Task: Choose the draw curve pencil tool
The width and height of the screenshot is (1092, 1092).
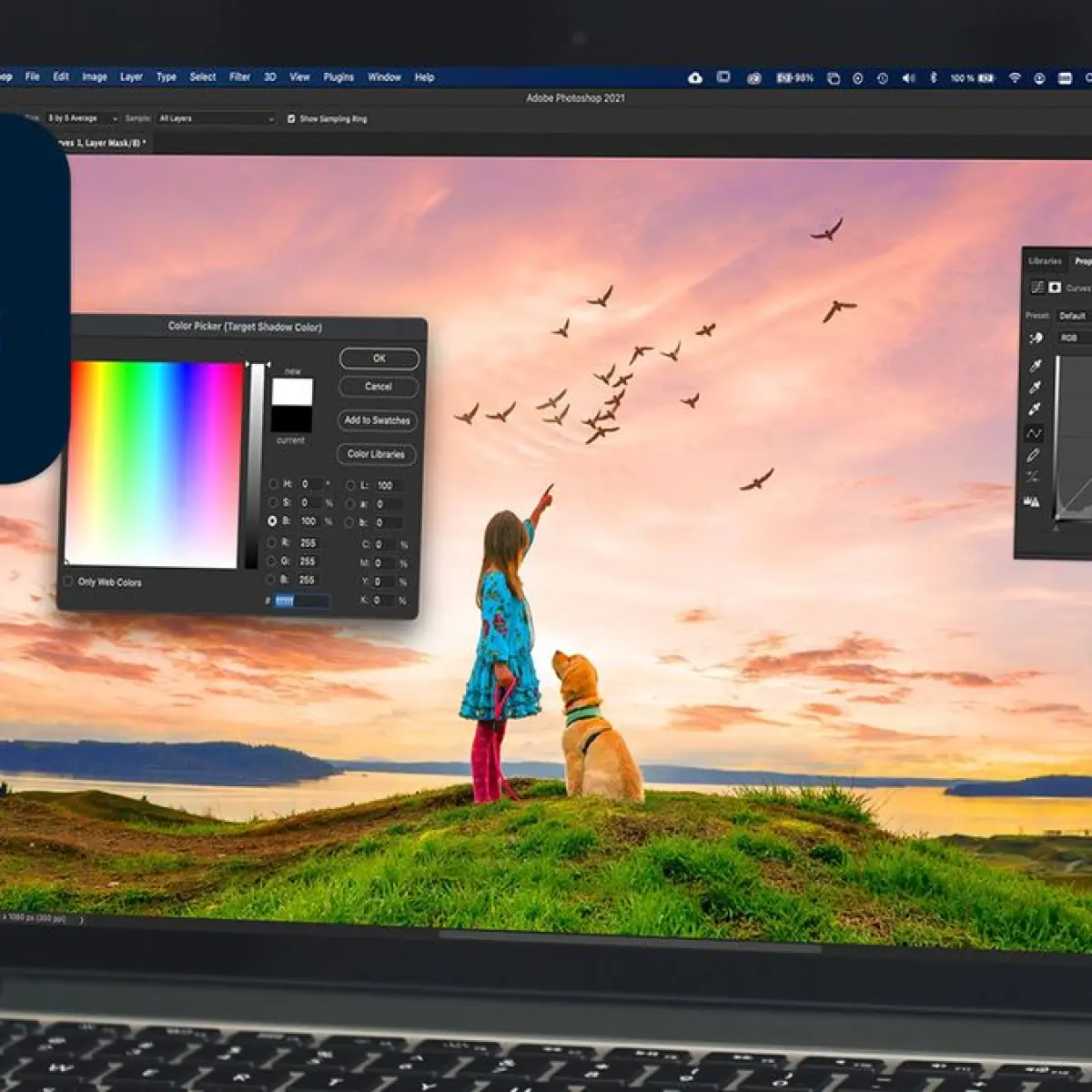Action: (x=1033, y=455)
